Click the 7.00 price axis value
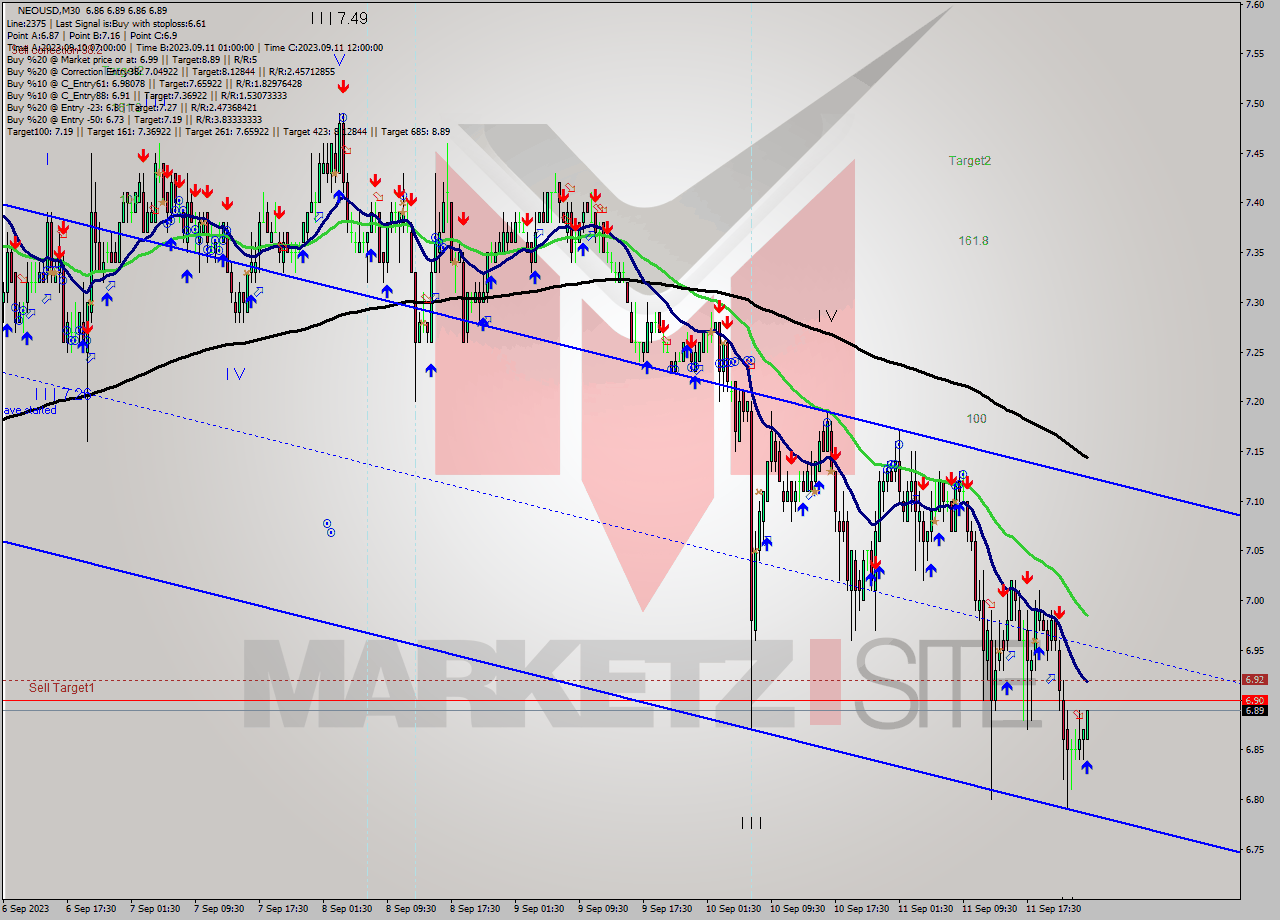 coord(1255,600)
